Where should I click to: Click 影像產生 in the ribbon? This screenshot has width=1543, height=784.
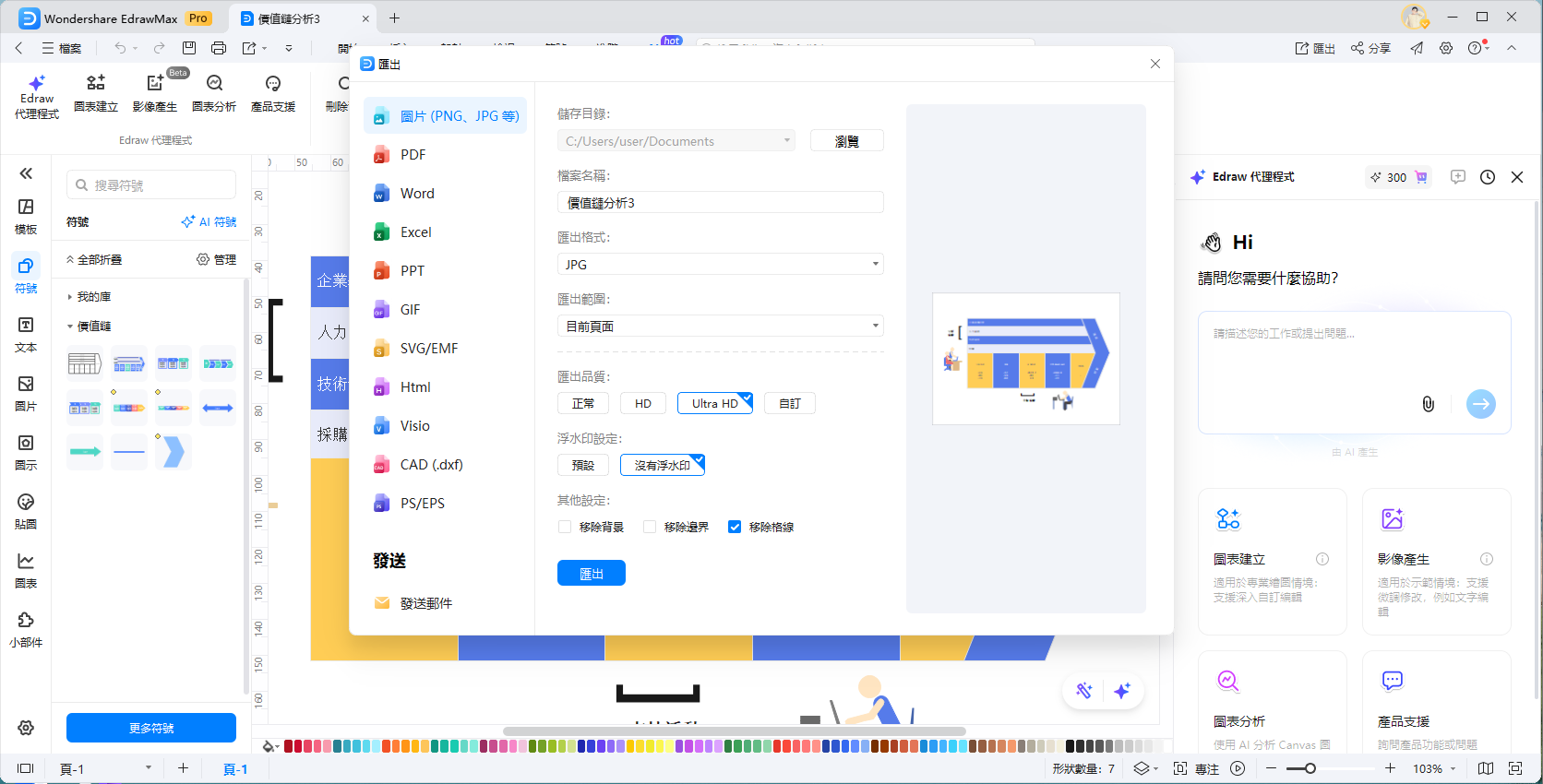tap(155, 94)
